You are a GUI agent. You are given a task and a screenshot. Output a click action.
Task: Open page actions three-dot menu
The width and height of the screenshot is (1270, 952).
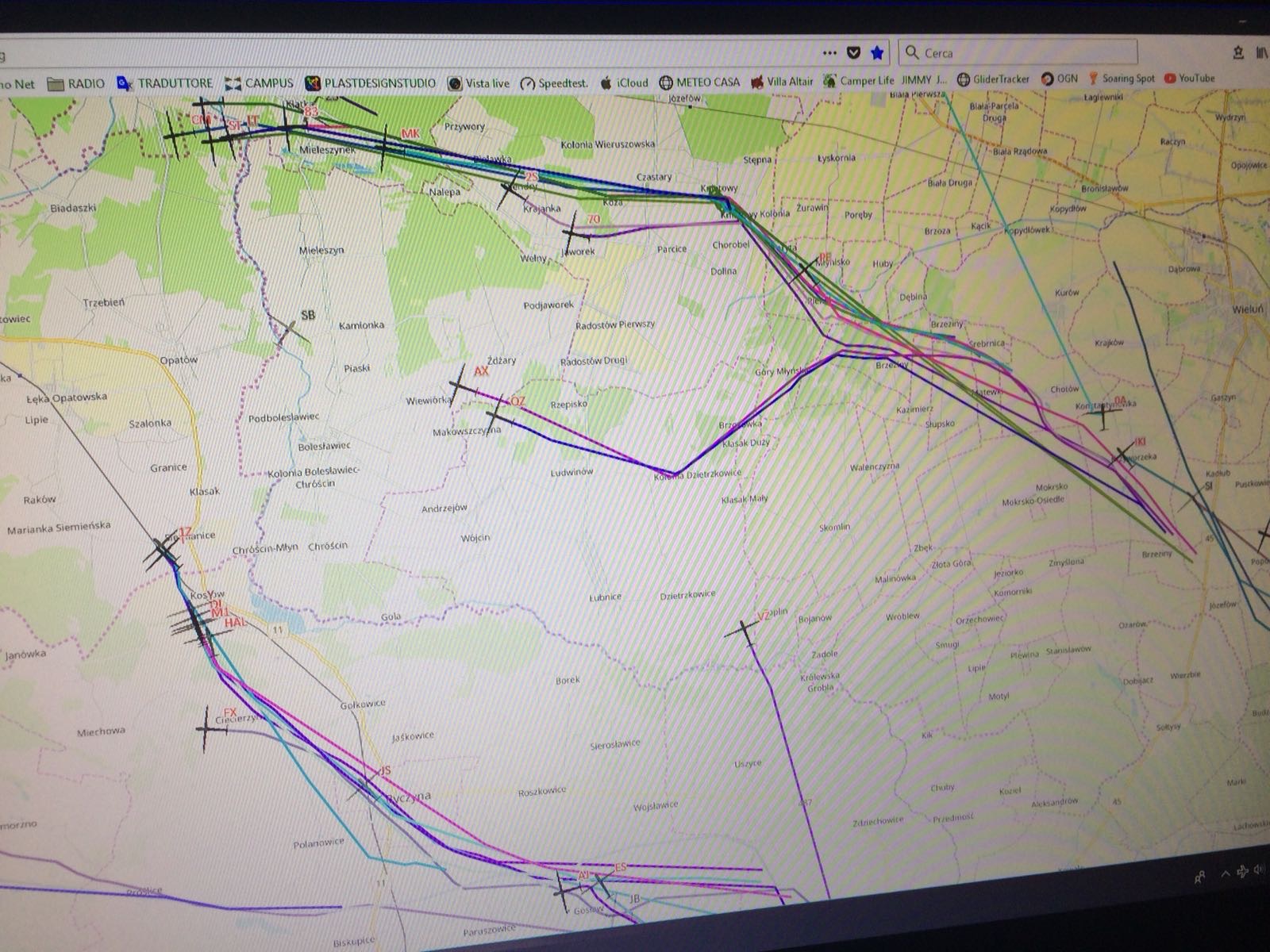829,53
